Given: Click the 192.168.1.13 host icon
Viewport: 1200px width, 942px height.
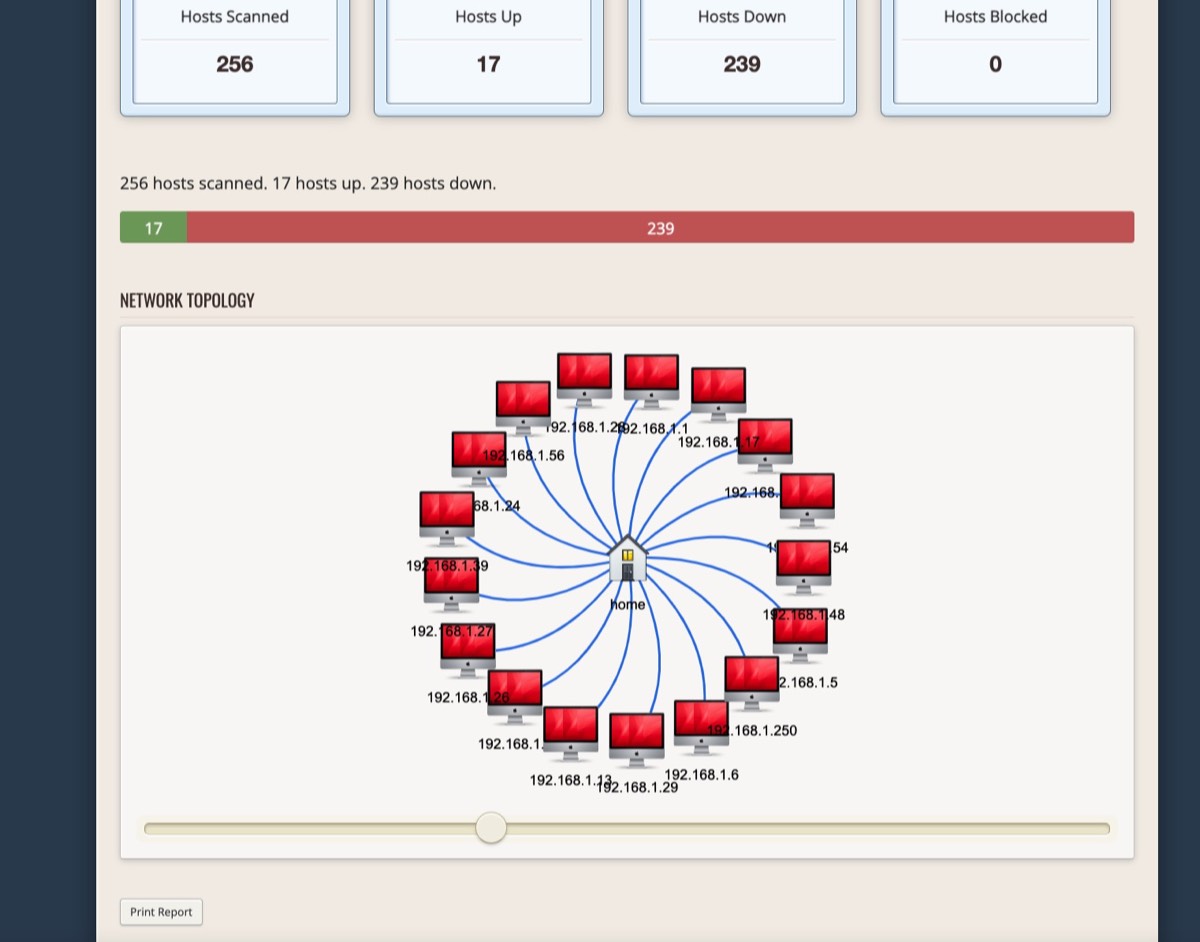Looking at the screenshot, I should [570, 732].
